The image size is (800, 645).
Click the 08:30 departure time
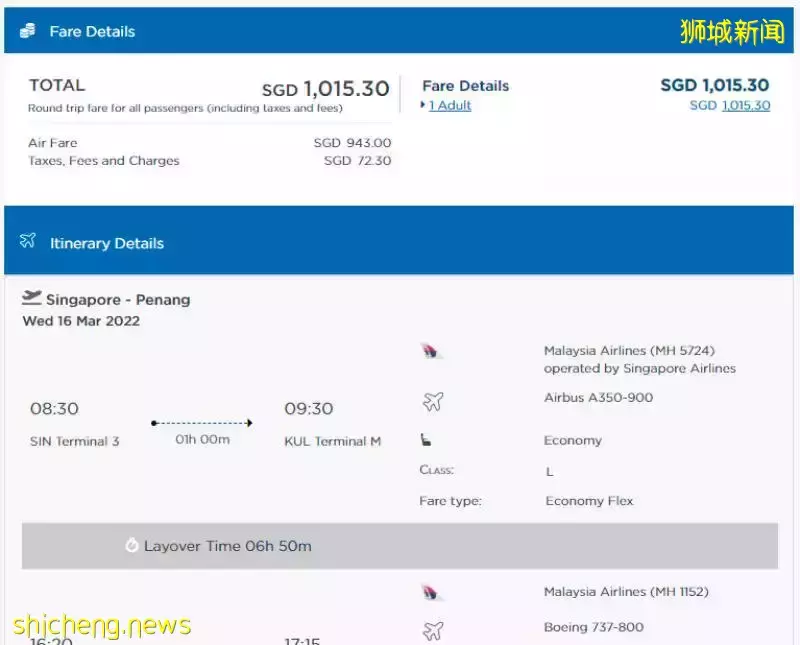coord(54,409)
